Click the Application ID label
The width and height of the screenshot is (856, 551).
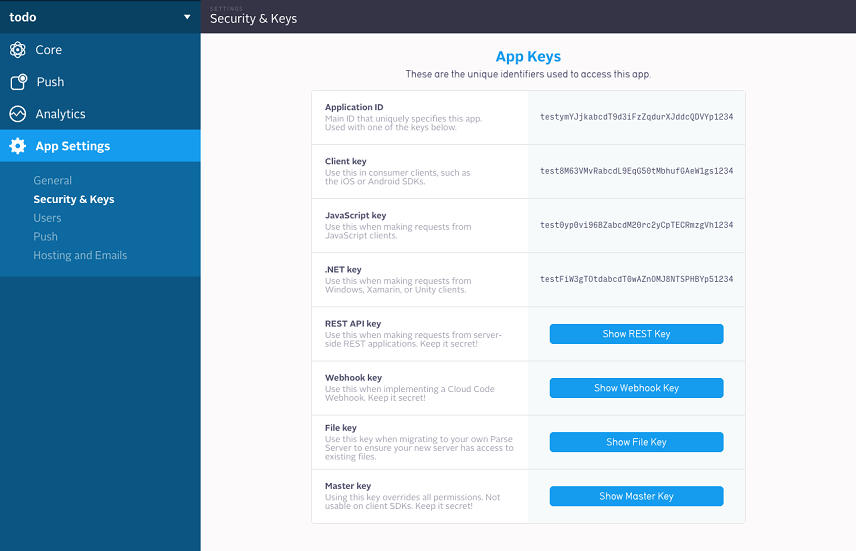coord(354,107)
